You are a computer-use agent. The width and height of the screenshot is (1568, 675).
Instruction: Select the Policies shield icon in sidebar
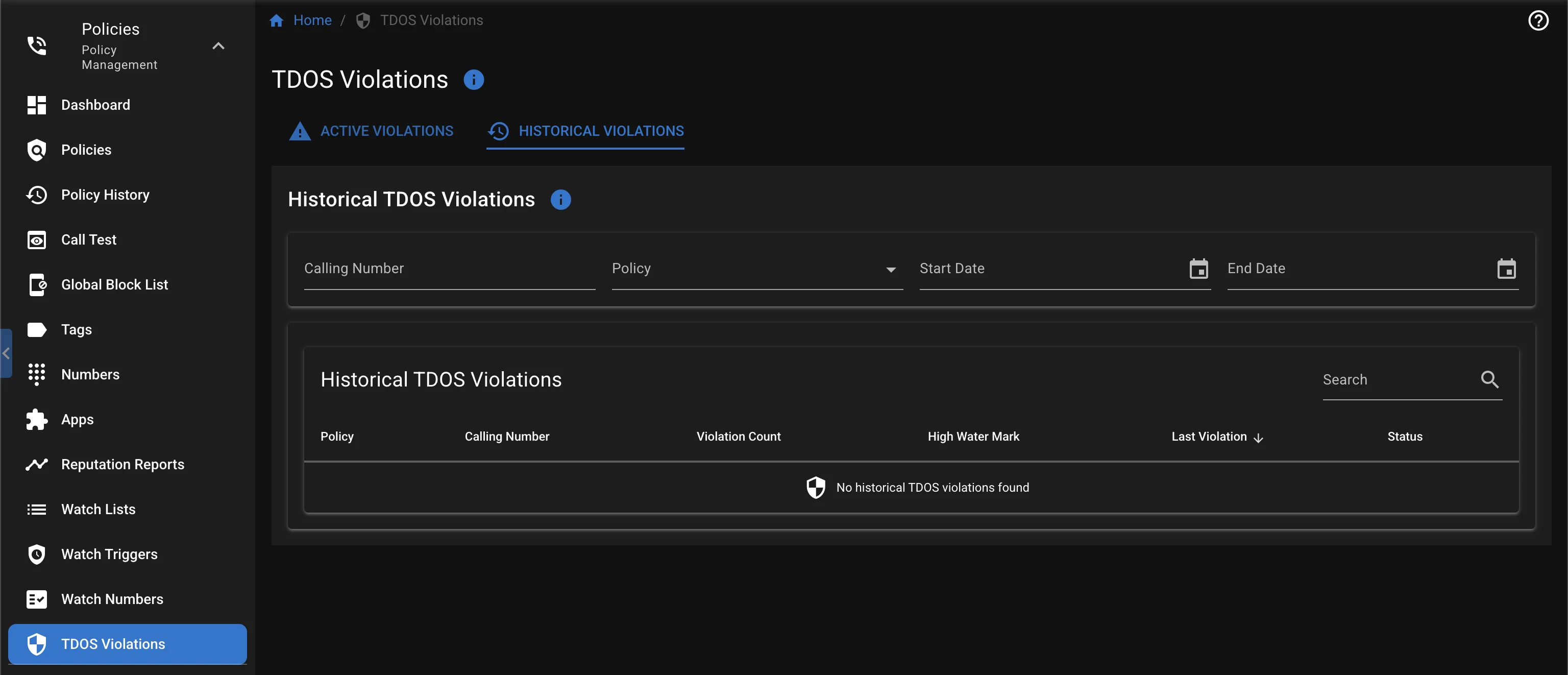(x=37, y=150)
